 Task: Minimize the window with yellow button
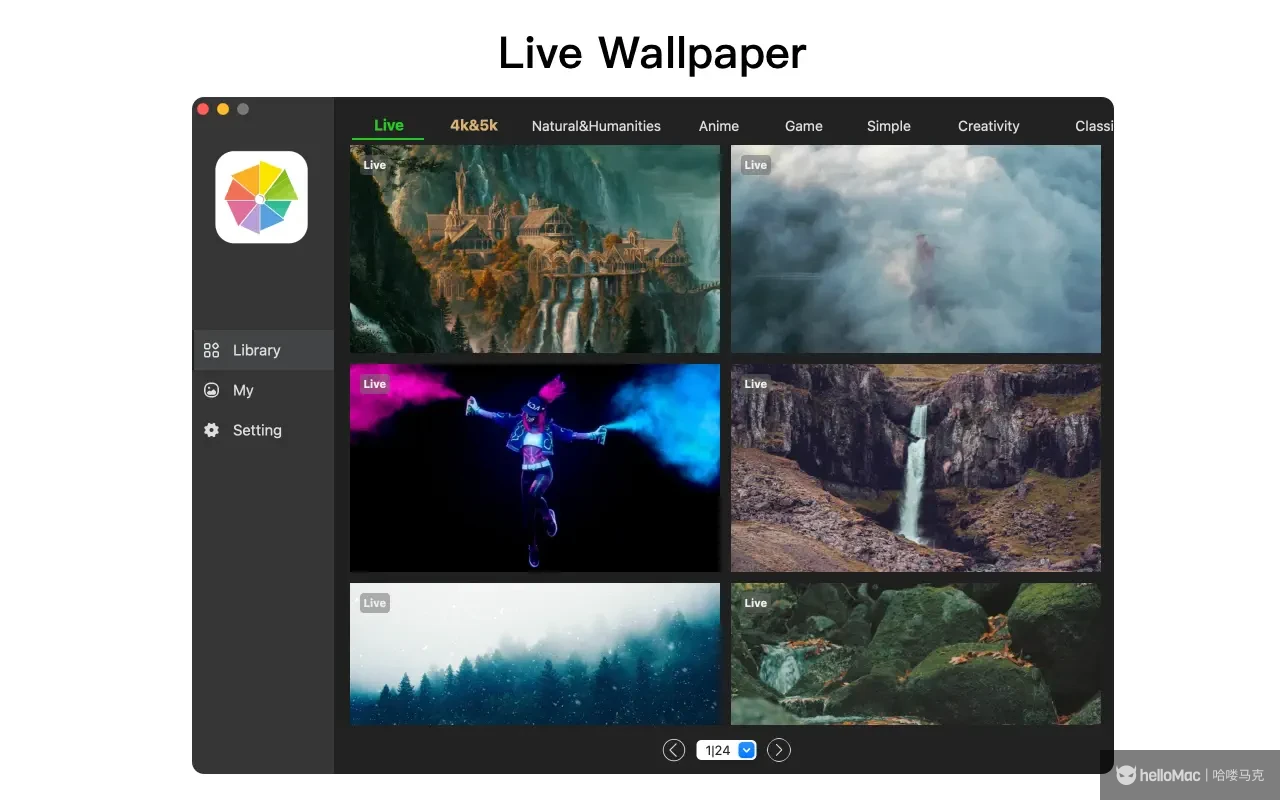pyautogui.click(x=223, y=109)
